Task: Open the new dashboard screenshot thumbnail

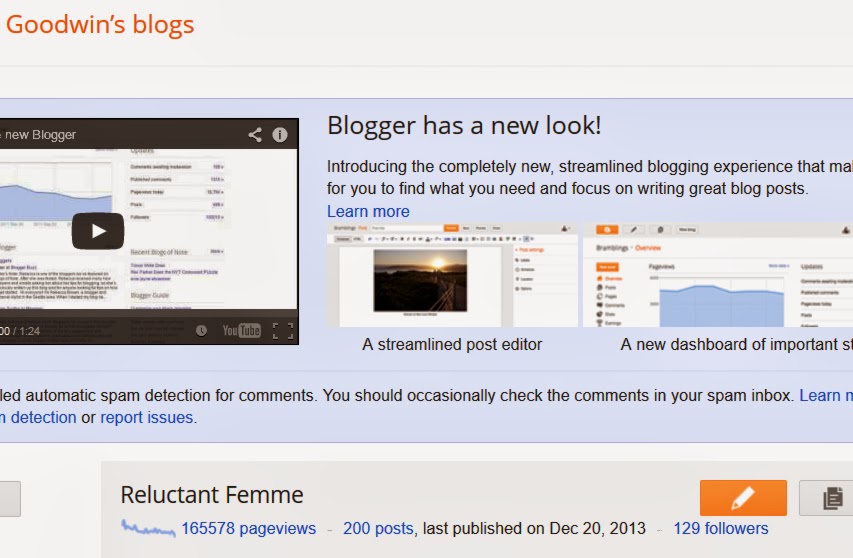Action: coord(718,275)
